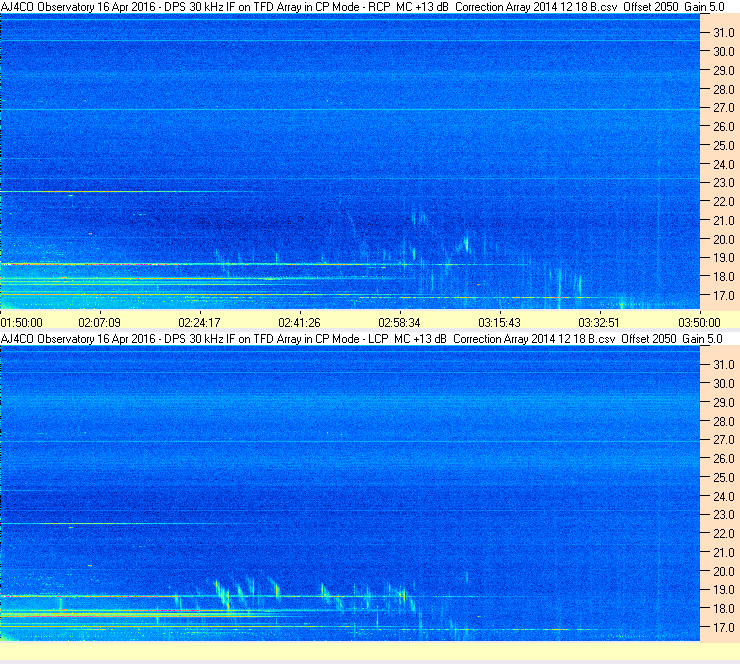This screenshot has width=740, height=664.
Task: Select the 03:32:51 time axis label
Action: (x=599, y=323)
